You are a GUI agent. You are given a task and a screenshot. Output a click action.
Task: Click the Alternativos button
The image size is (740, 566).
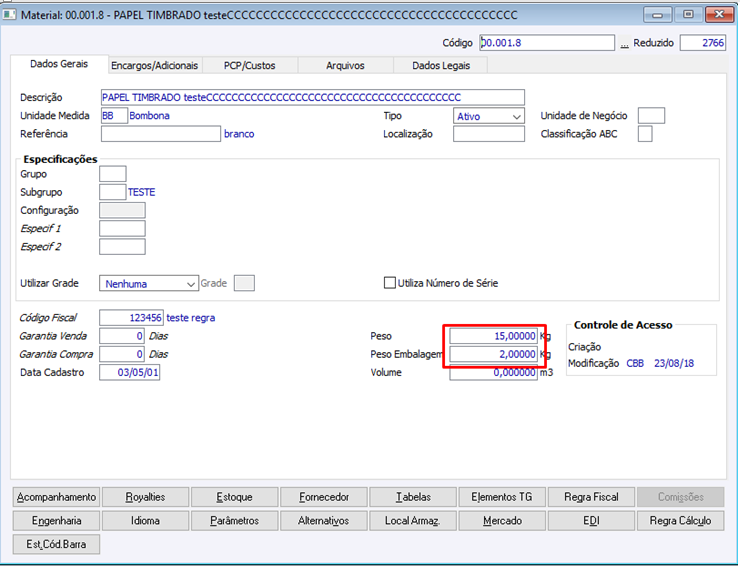click(x=324, y=521)
